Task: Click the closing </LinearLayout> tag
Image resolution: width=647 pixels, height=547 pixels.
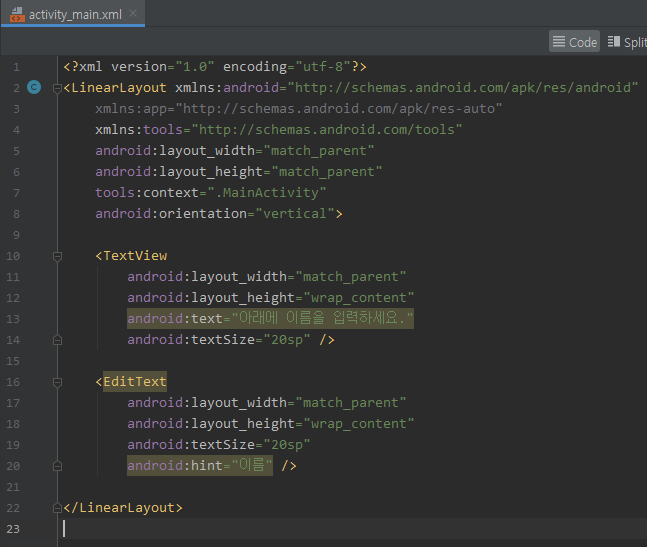Action: (x=123, y=507)
